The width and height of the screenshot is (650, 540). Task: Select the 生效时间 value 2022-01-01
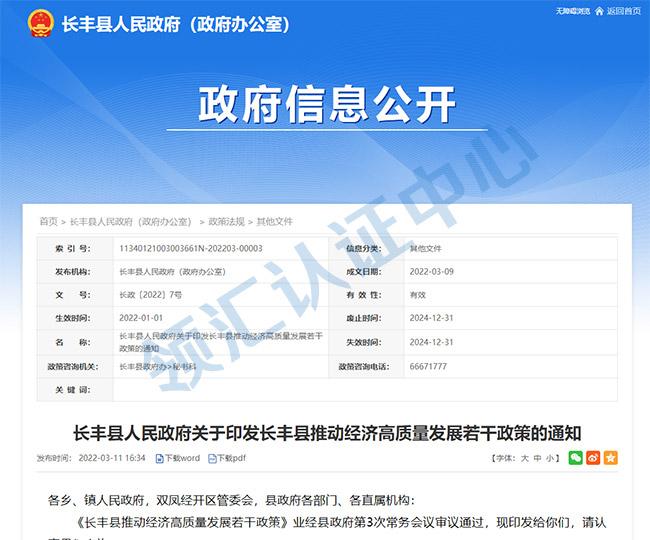coord(141,318)
